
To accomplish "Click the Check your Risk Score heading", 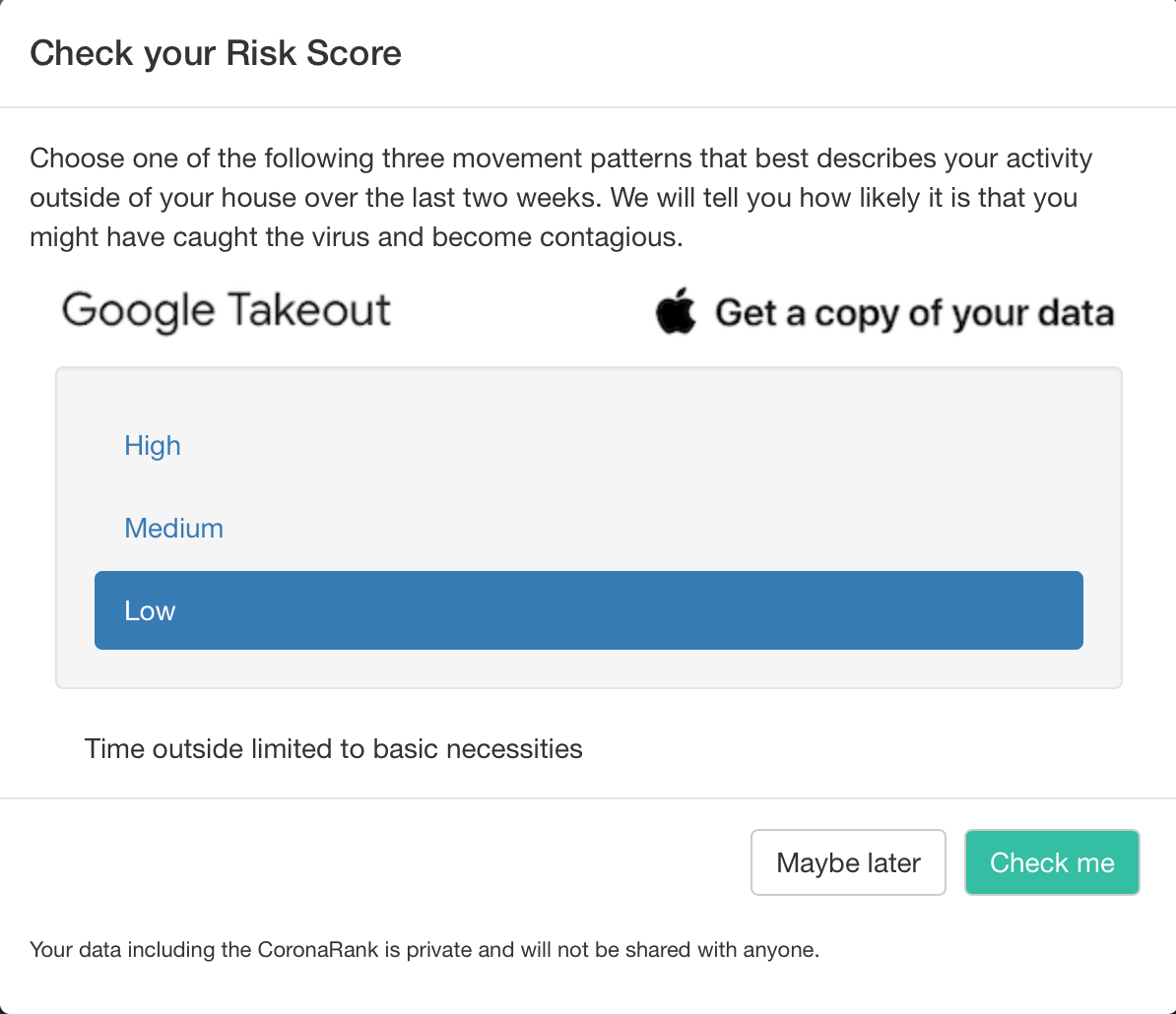I will coord(216,53).
